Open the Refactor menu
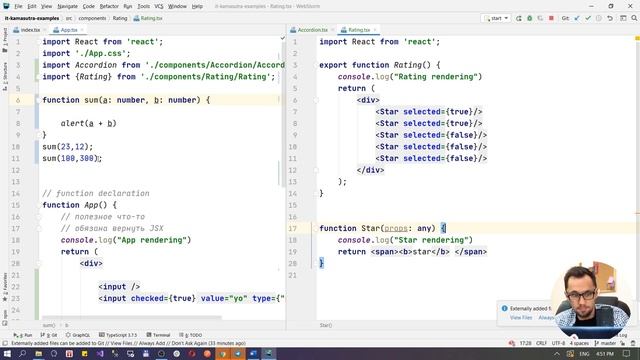 pos(109,7)
